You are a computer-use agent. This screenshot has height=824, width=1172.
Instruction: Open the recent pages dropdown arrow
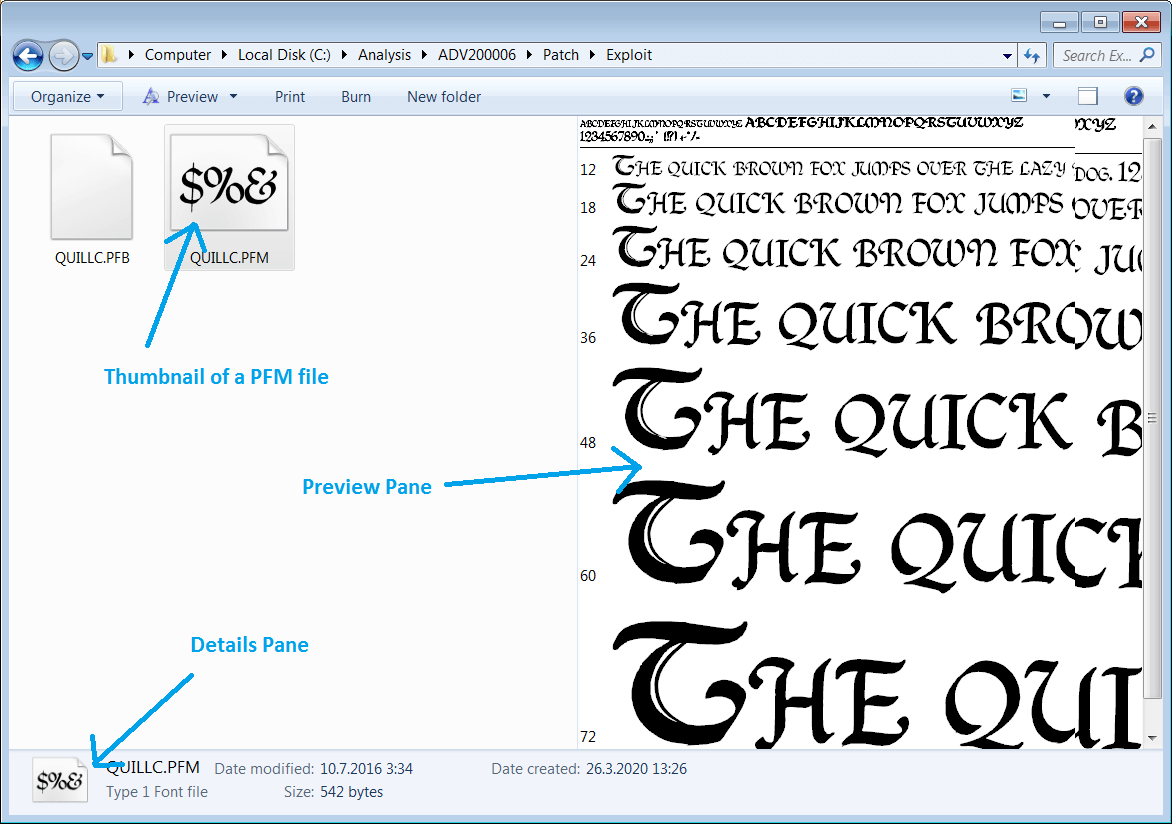[87, 56]
